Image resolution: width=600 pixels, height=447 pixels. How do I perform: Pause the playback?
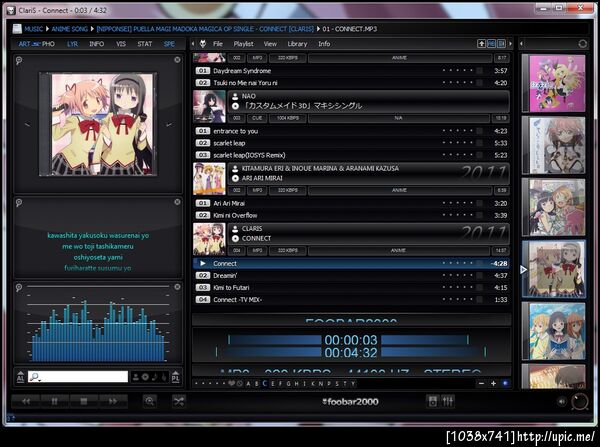coord(55,401)
